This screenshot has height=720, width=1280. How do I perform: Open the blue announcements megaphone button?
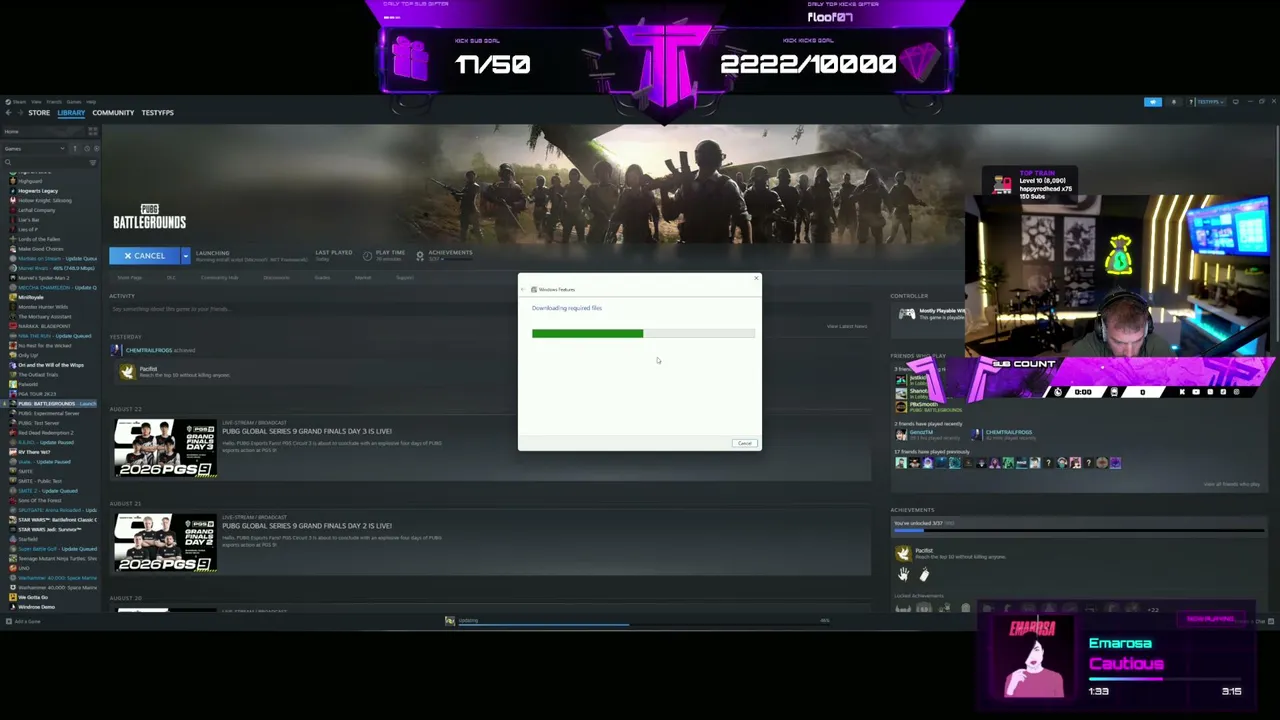coord(1153,102)
